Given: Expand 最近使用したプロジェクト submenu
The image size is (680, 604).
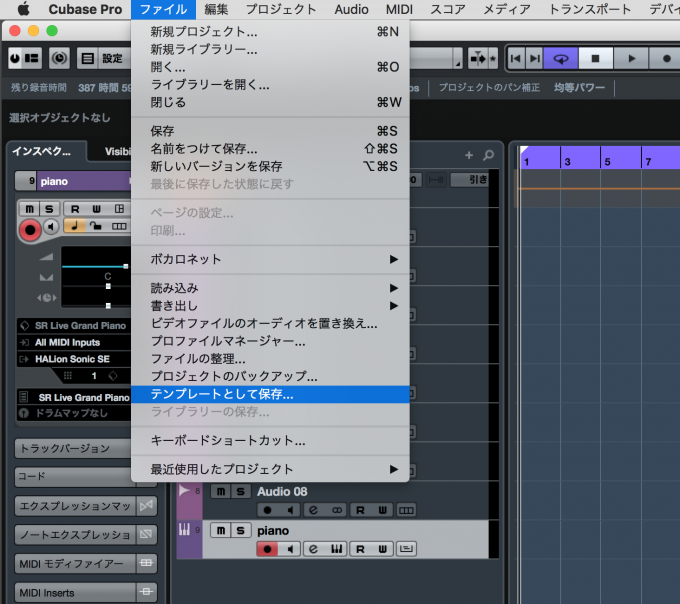Looking at the screenshot, I should coord(270,469).
